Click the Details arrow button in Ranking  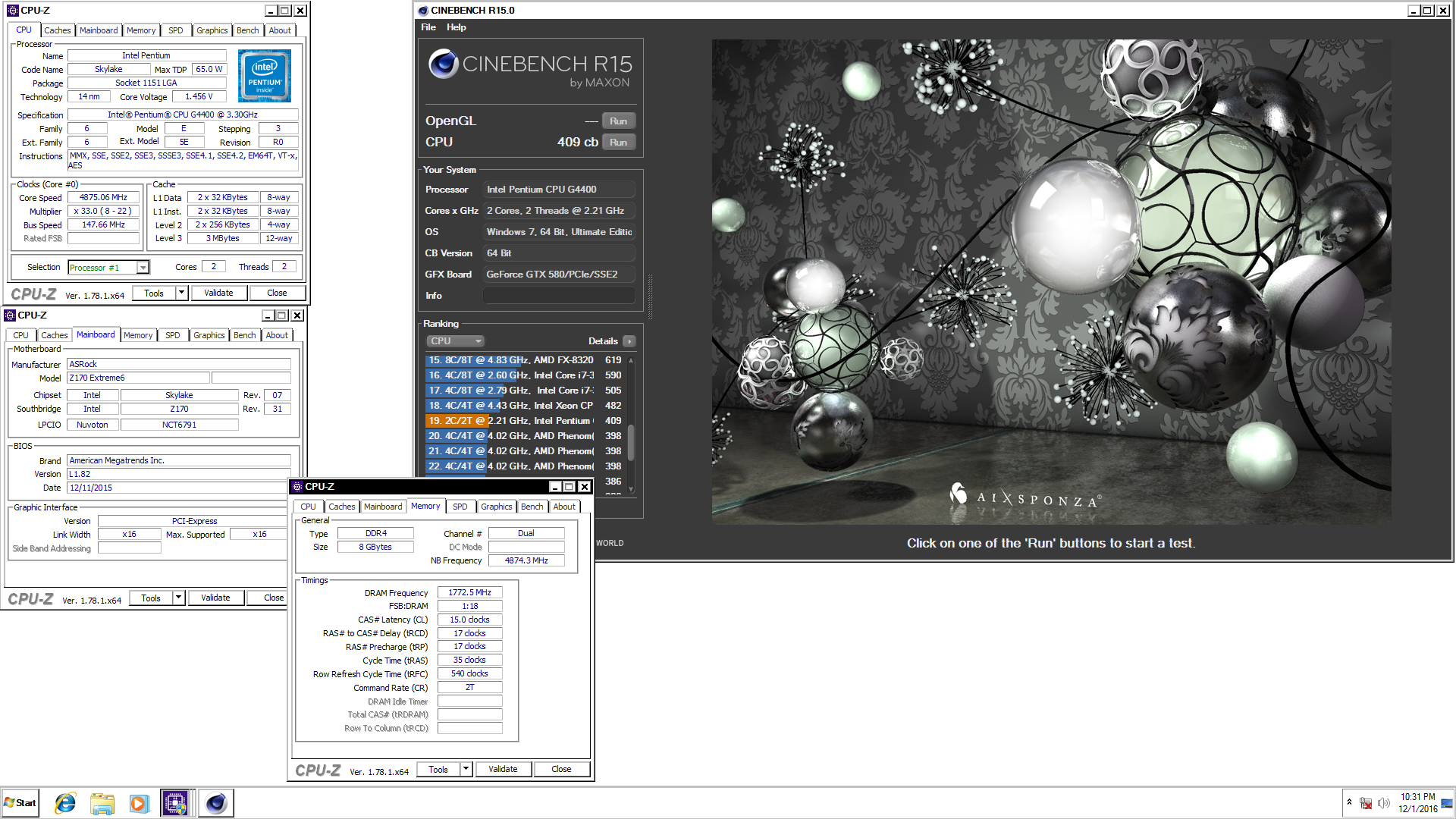coord(629,341)
